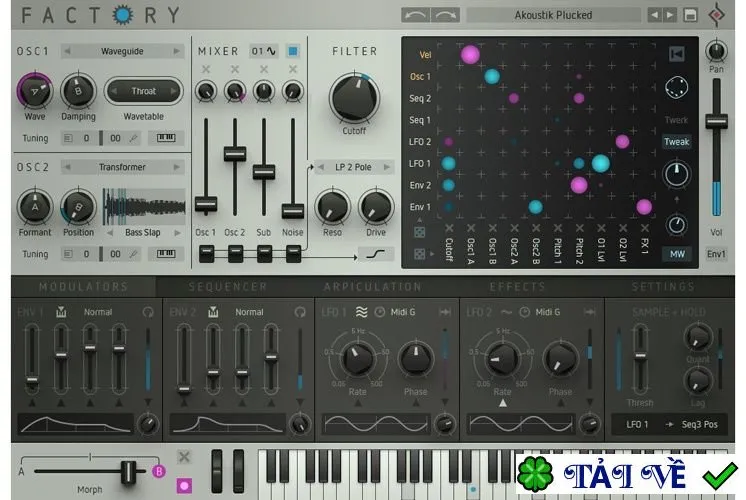Select morph point B circle
The width and height of the screenshot is (746, 500).
click(x=159, y=471)
